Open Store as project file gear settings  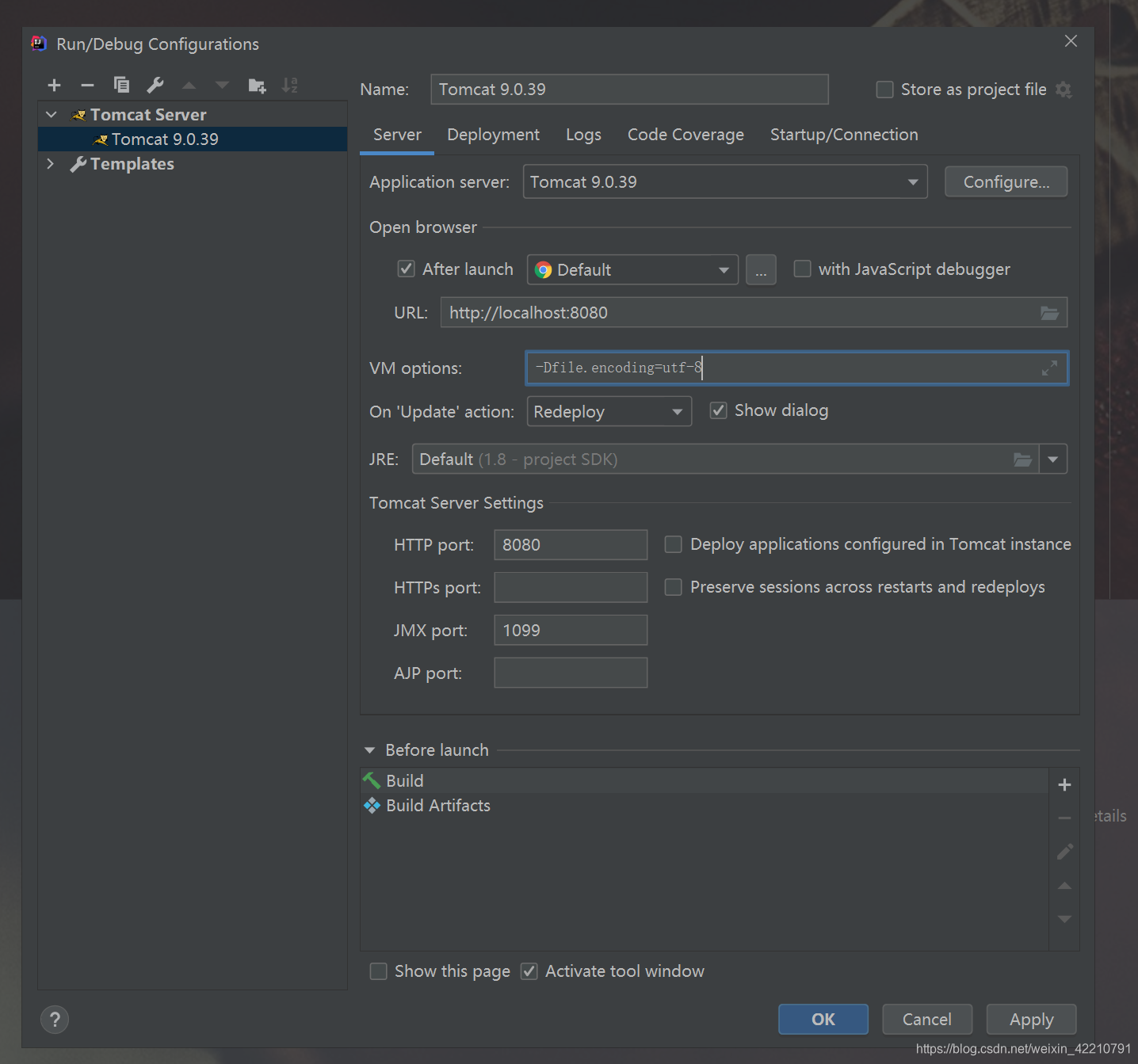pyautogui.click(x=1064, y=90)
